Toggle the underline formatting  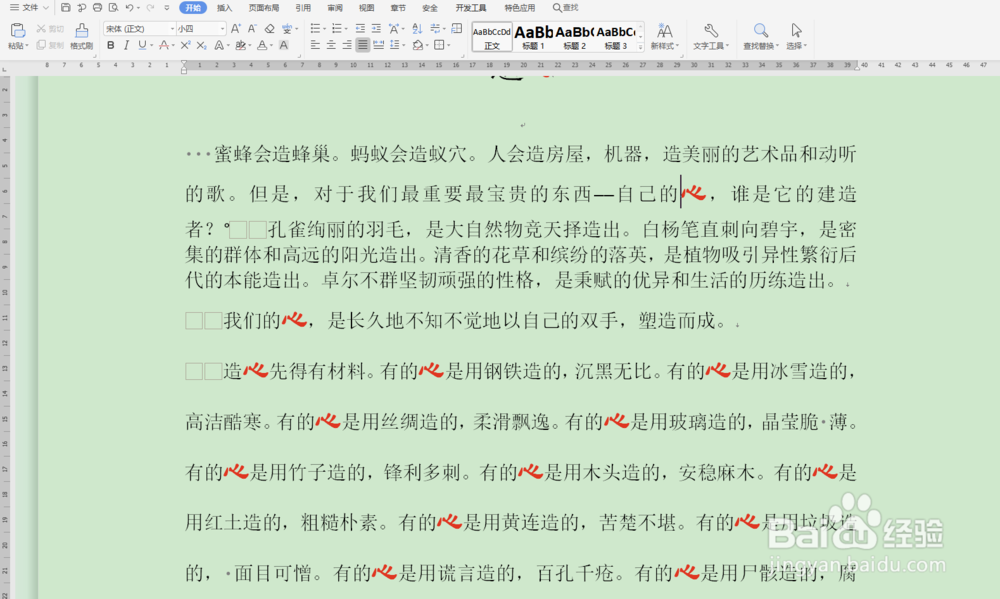141,46
